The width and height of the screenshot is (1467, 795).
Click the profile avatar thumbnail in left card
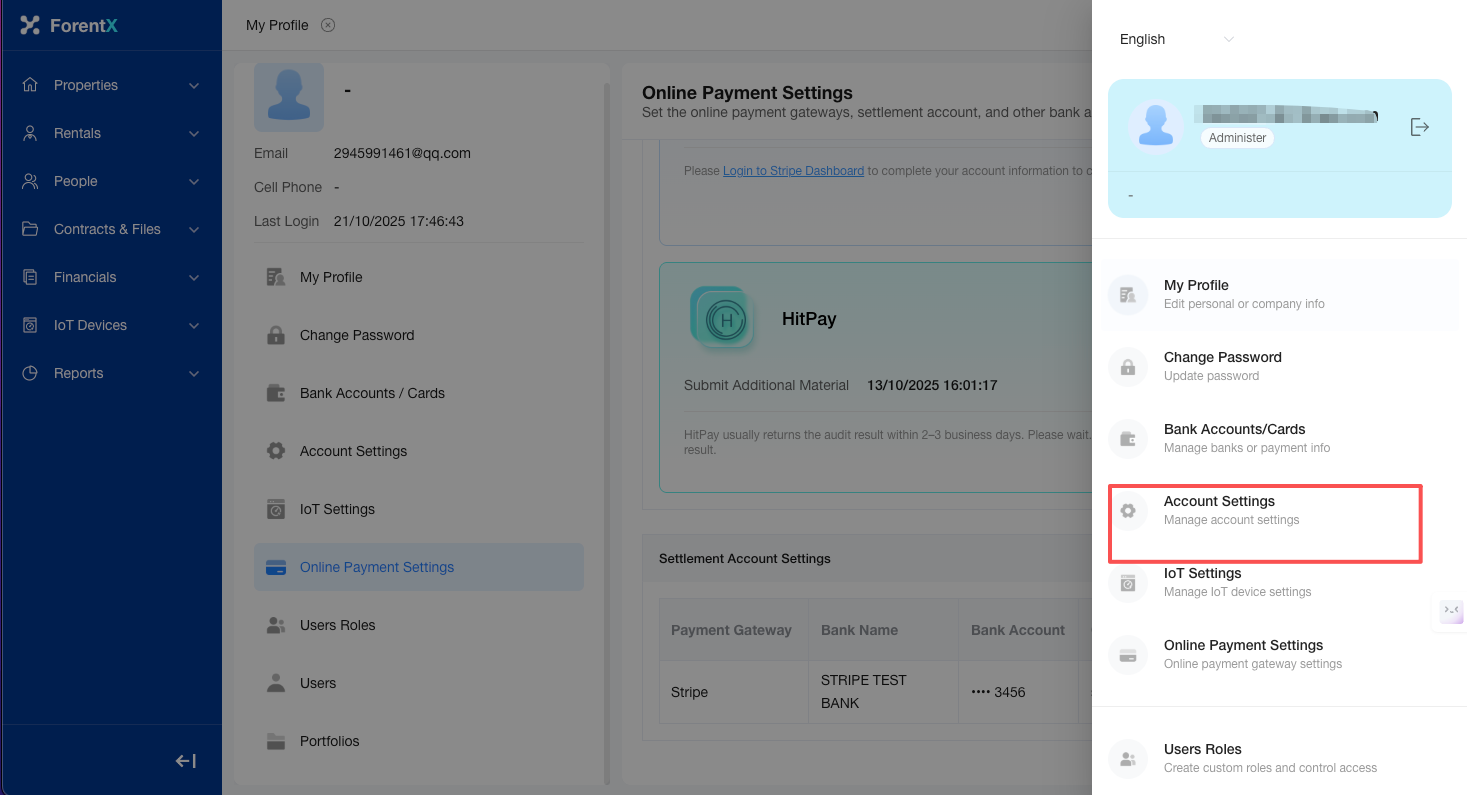click(x=289, y=97)
